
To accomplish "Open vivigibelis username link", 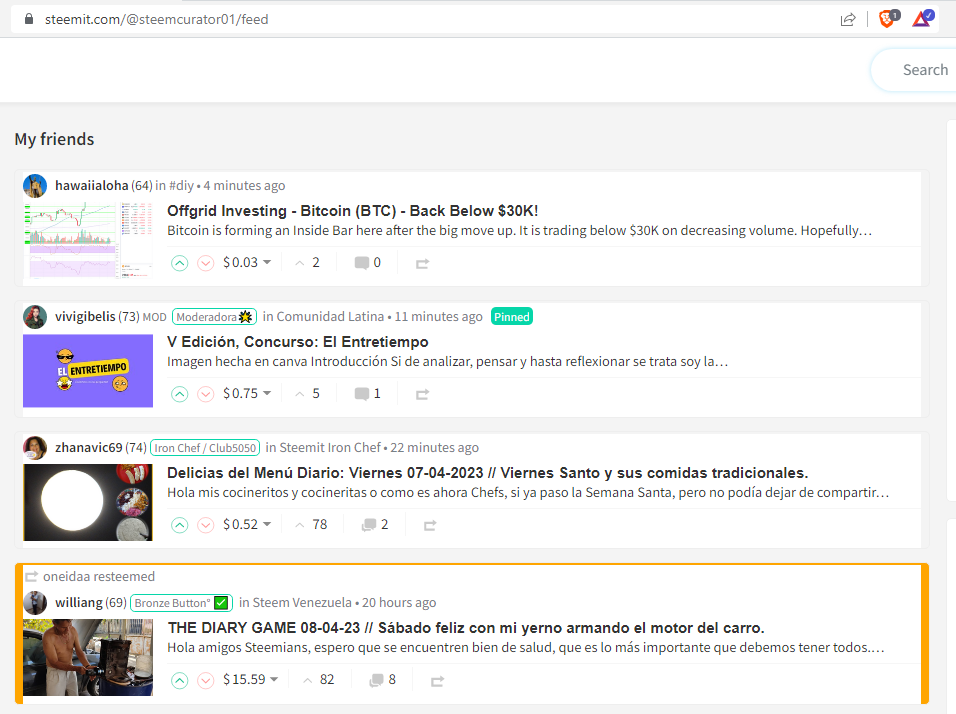I will click(85, 316).
